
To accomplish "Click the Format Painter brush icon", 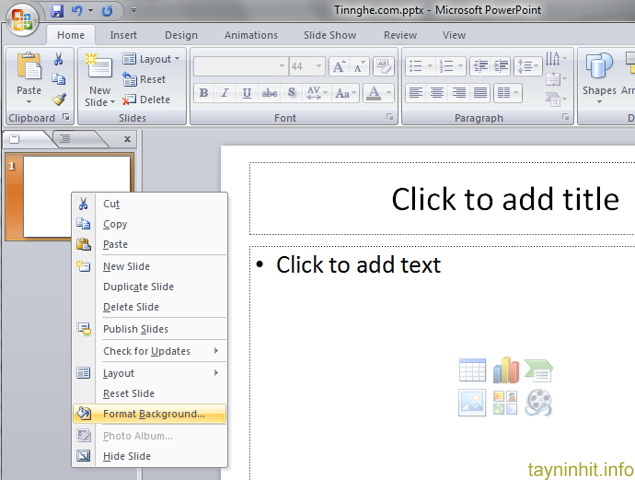I will [59, 100].
